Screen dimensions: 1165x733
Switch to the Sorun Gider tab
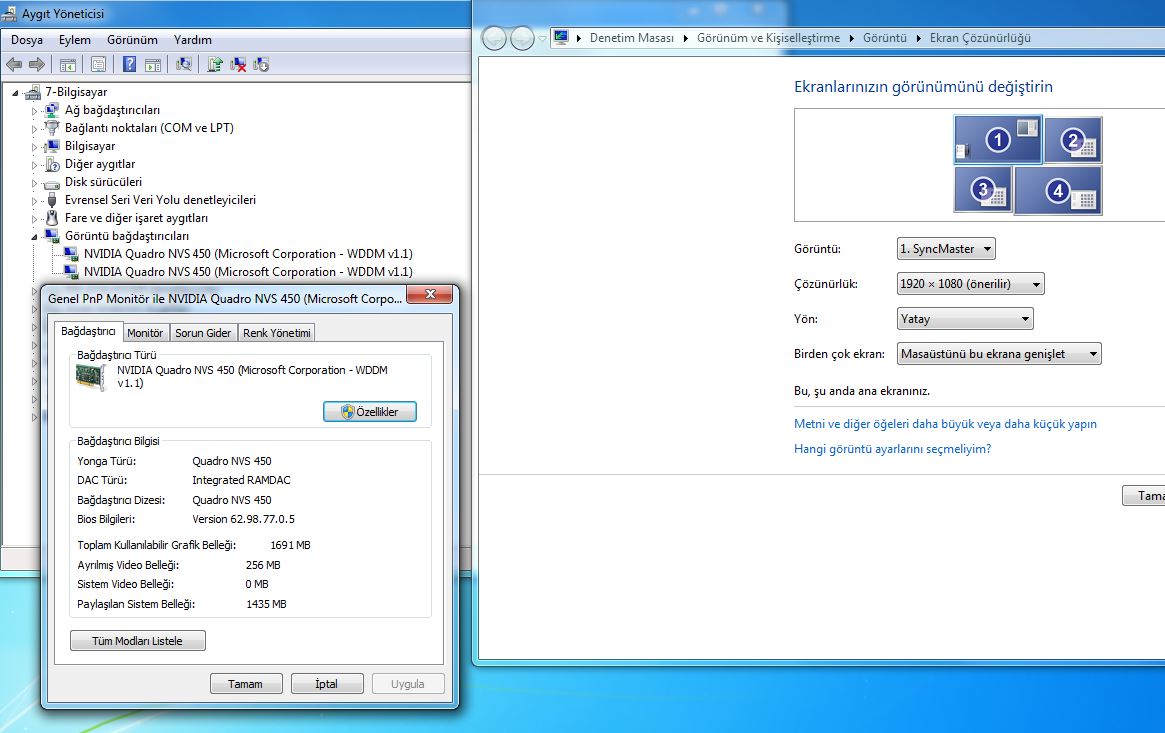[x=203, y=333]
